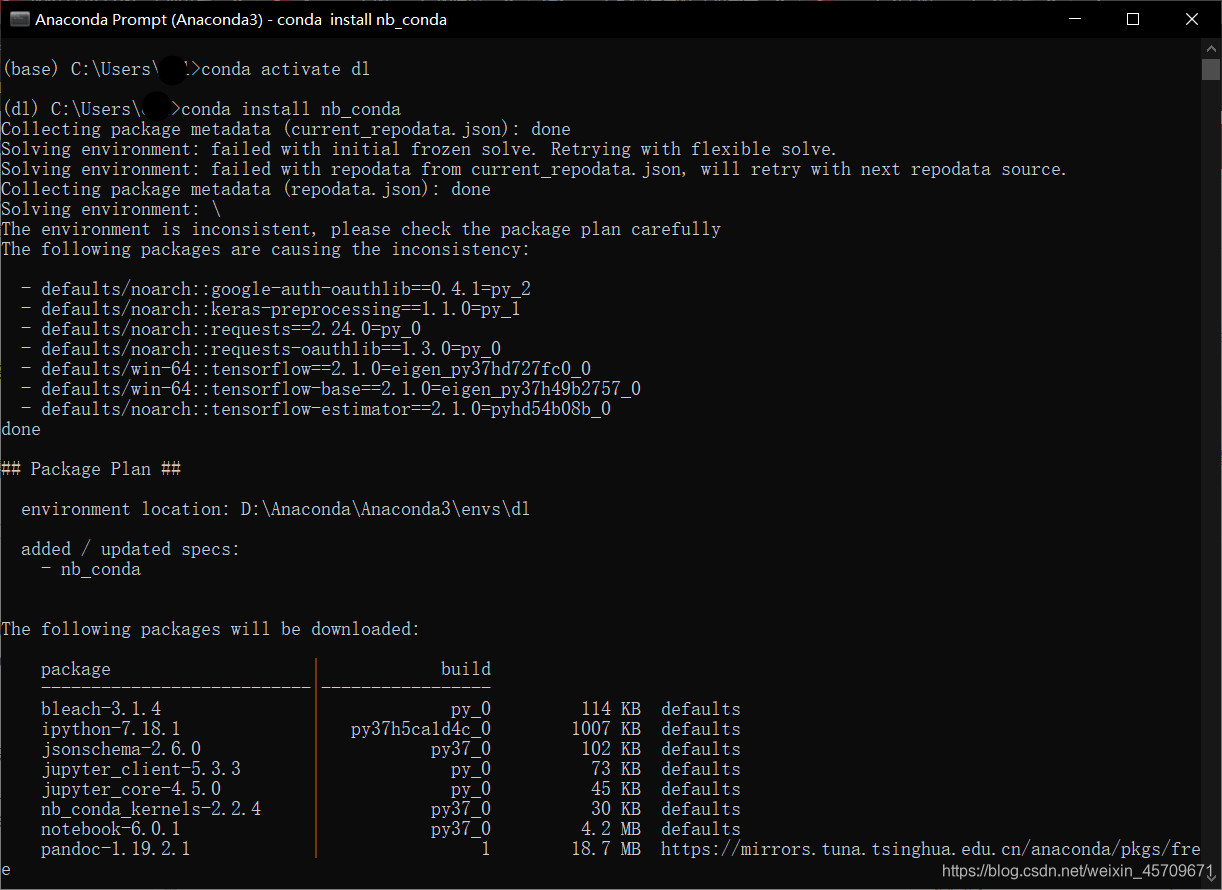This screenshot has width=1222, height=890.
Task: Click the py37h5ca1d4c_0 build value
Action: pos(421,729)
